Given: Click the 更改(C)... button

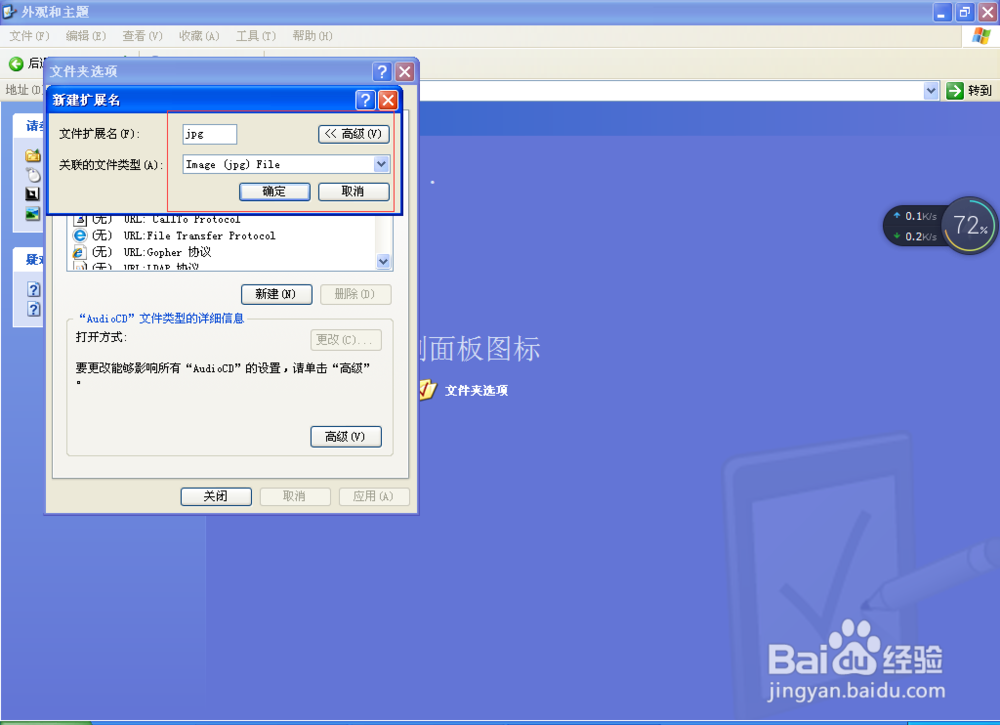Looking at the screenshot, I should [x=346, y=340].
